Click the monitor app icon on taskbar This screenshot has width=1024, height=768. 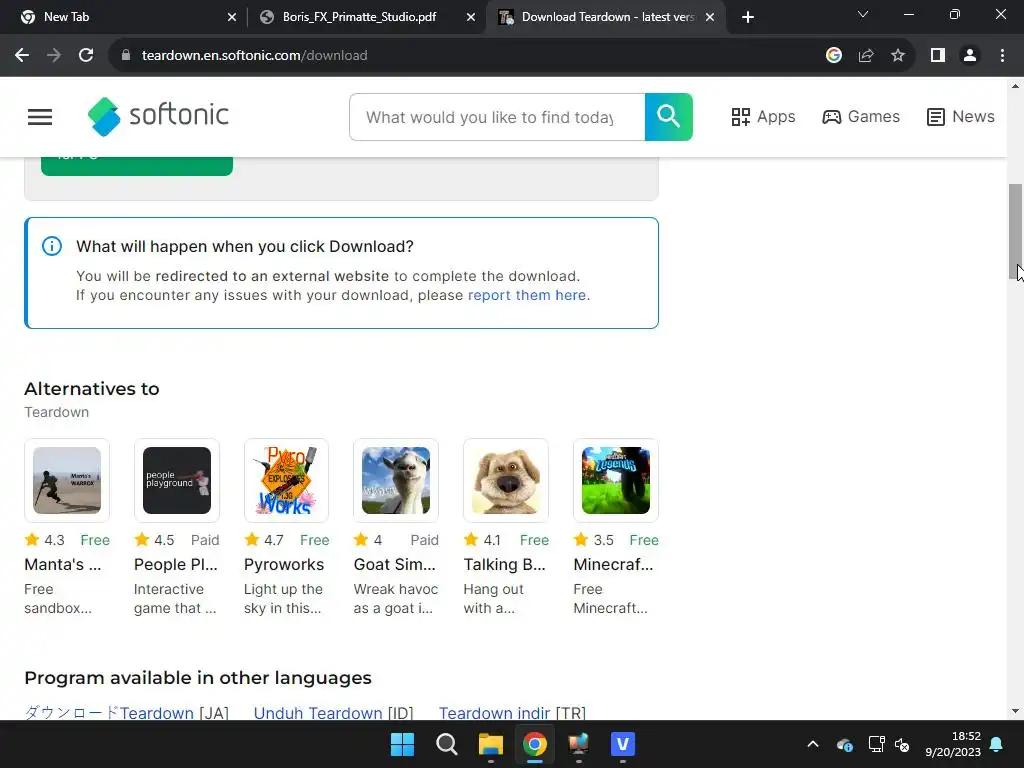click(579, 744)
